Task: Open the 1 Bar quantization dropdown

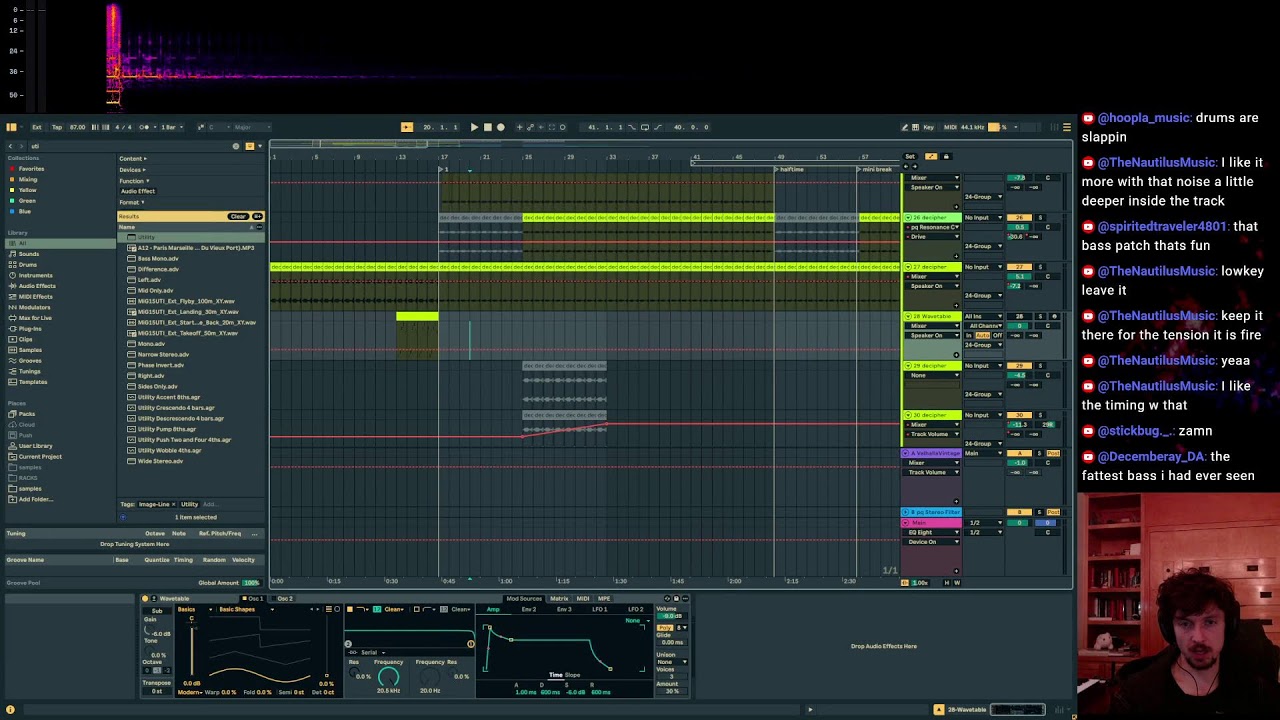Action: [x=171, y=127]
